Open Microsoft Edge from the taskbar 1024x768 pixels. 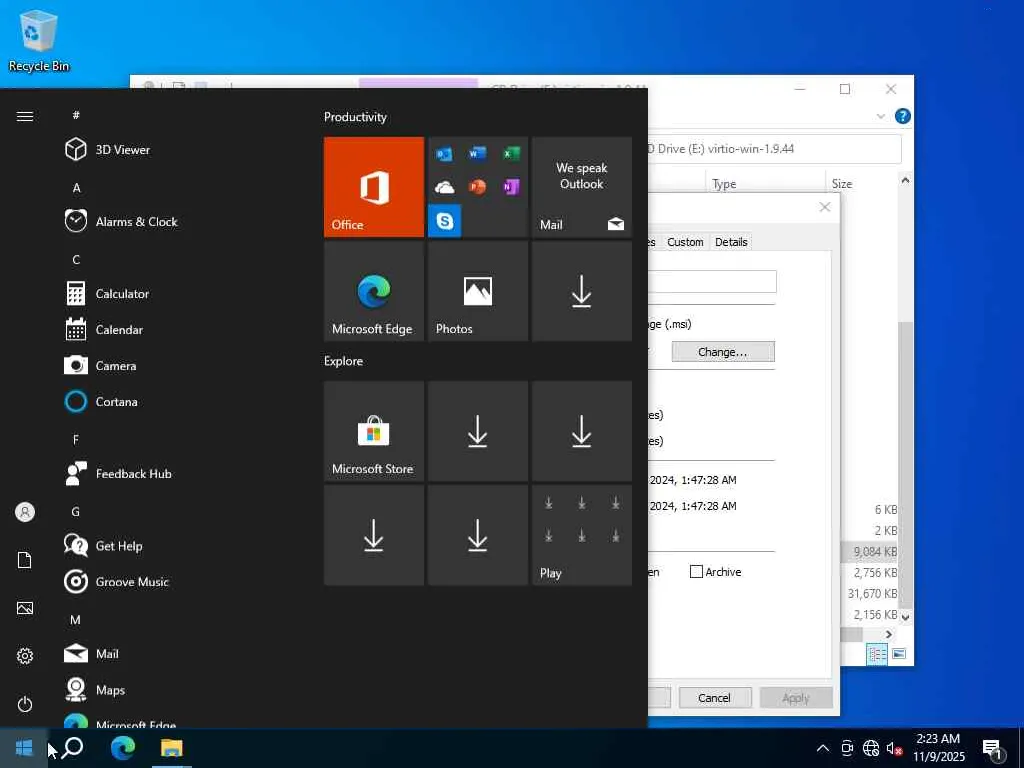122,748
